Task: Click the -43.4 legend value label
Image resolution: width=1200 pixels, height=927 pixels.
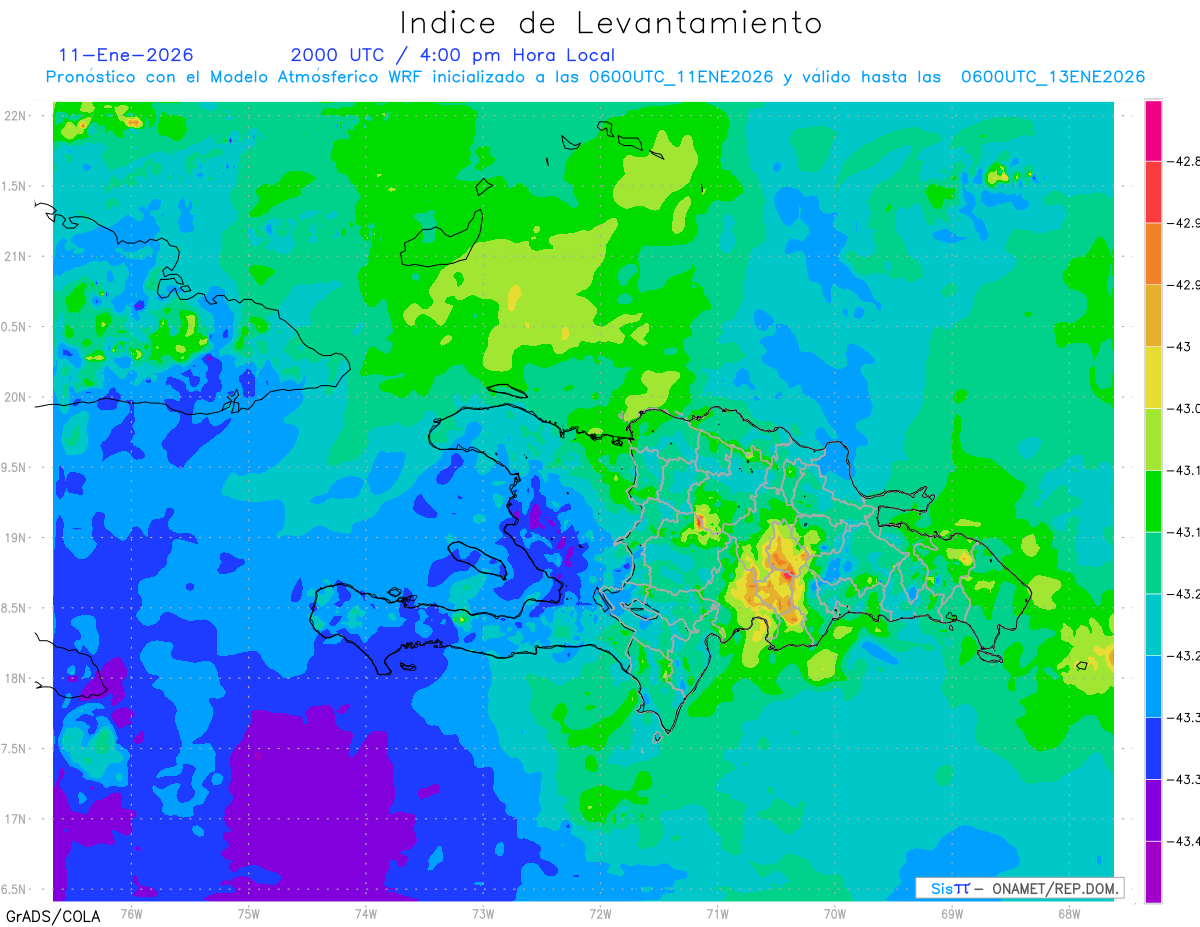Action: (1185, 841)
